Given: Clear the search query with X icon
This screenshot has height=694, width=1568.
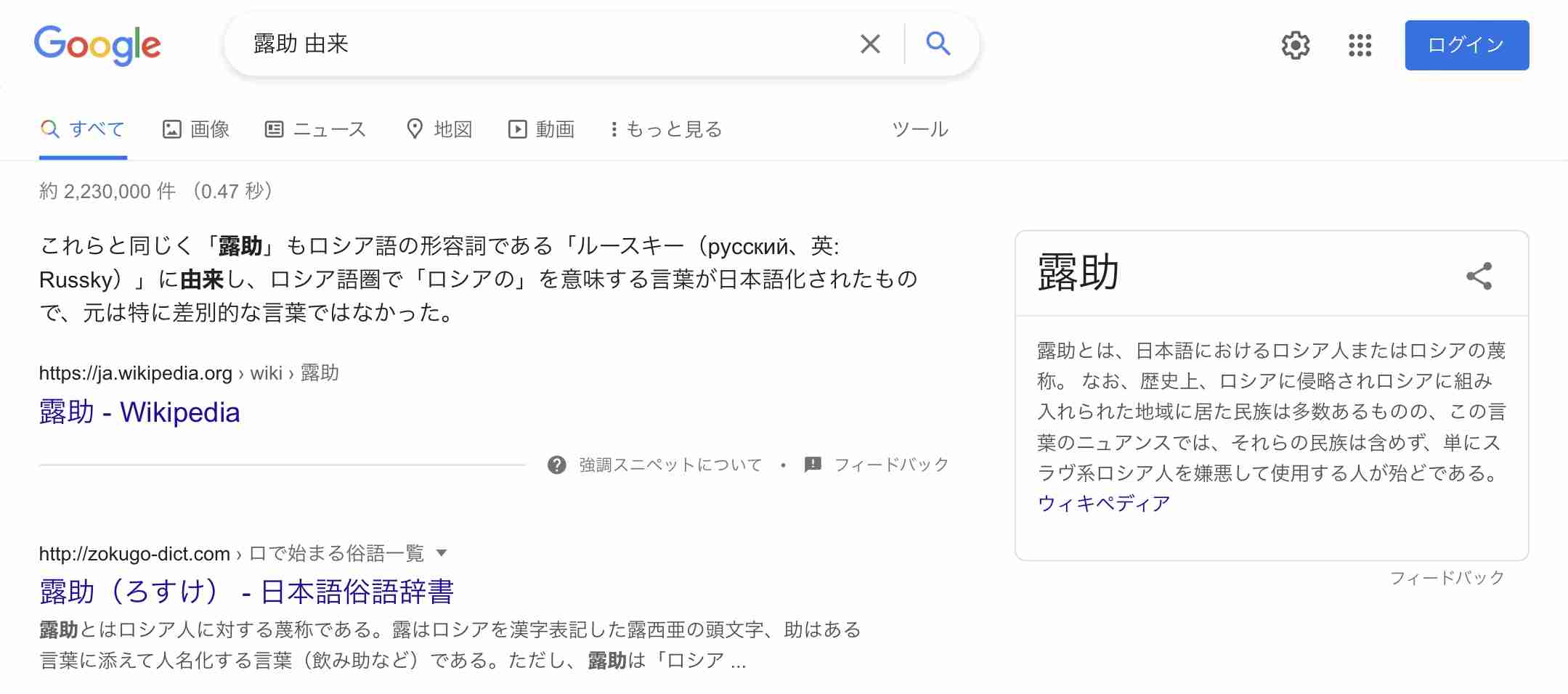Looking at the screenshot, I should [x=870, y=44].
